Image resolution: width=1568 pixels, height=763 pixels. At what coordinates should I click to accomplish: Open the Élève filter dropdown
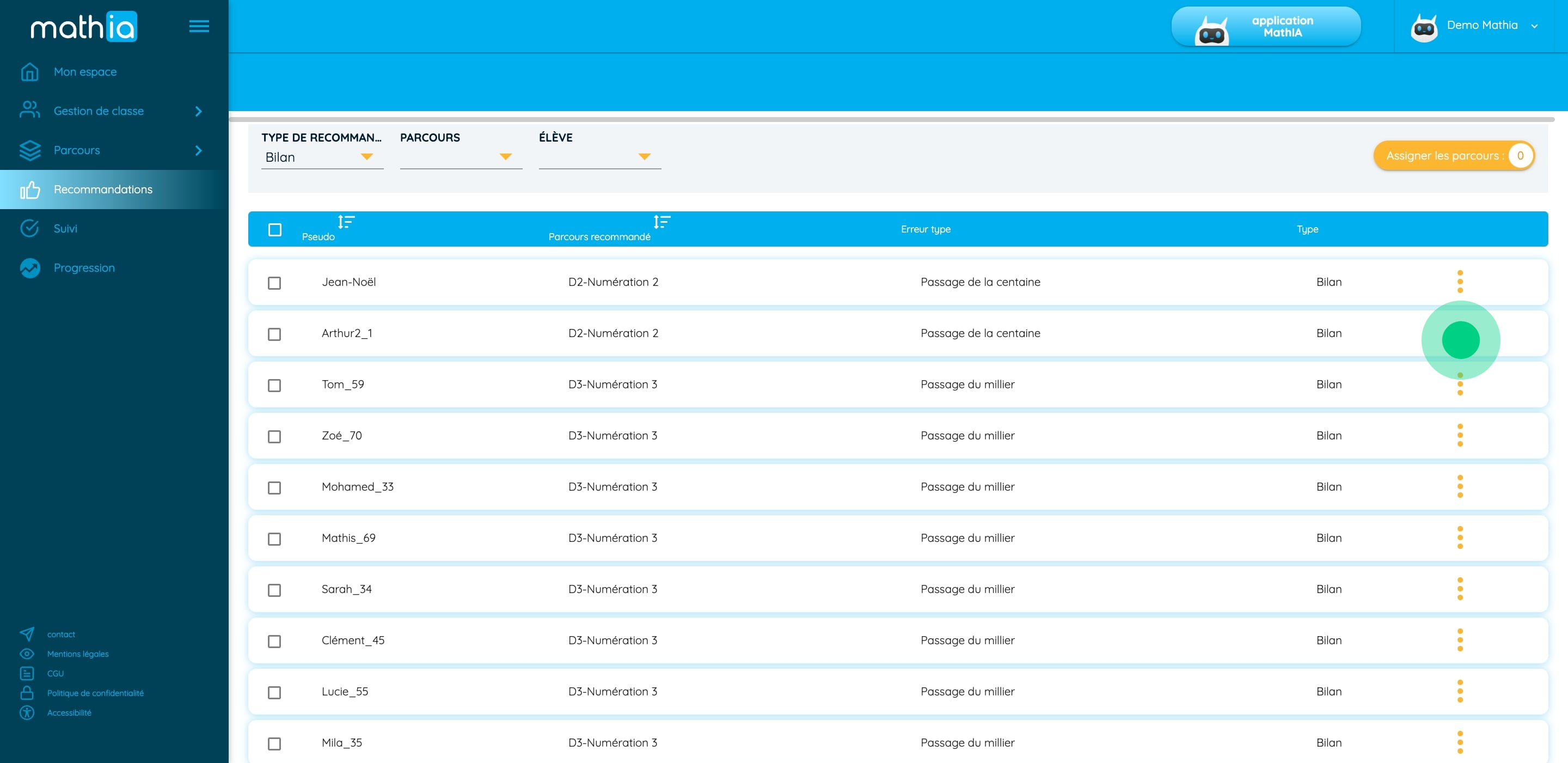(x=599, y=157)
